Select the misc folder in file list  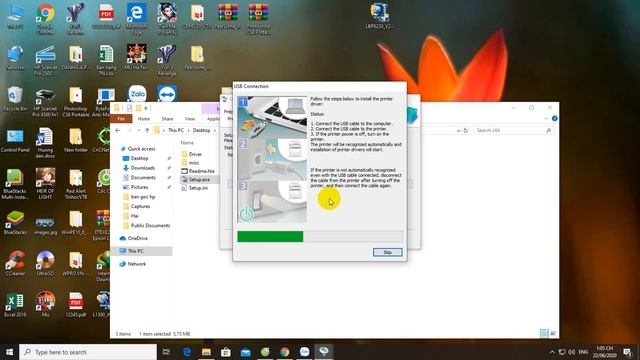click(190, 163)
